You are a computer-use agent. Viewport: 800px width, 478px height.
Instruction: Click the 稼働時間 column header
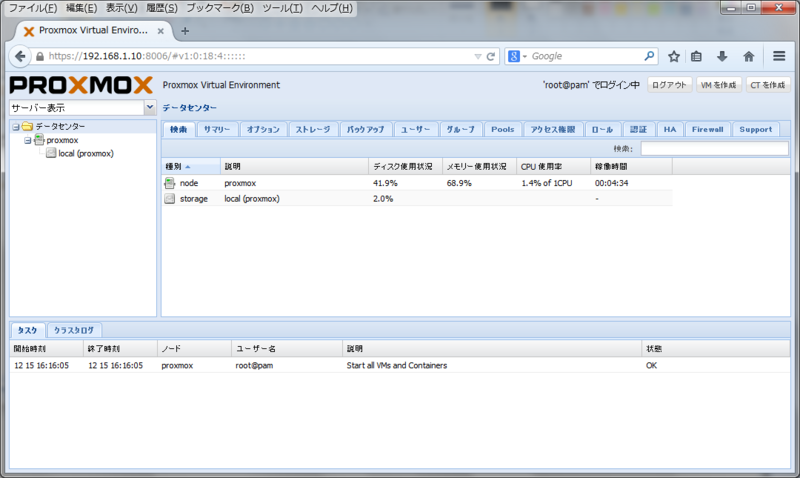(x=631, y=167)
